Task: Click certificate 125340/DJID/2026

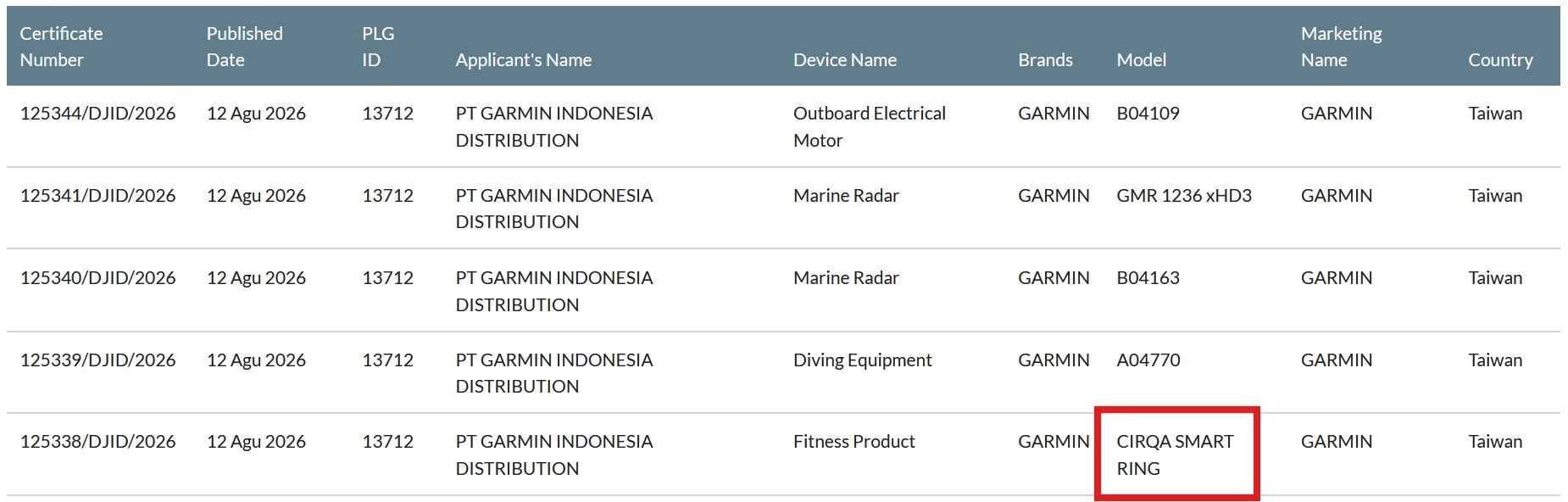Action: tap(97, 278)
